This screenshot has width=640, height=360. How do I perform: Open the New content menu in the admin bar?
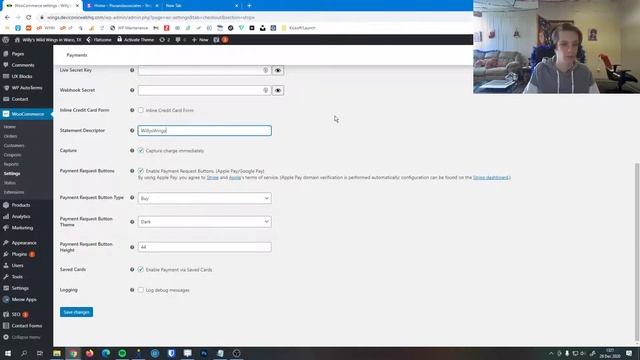click(x=200, y=40)
